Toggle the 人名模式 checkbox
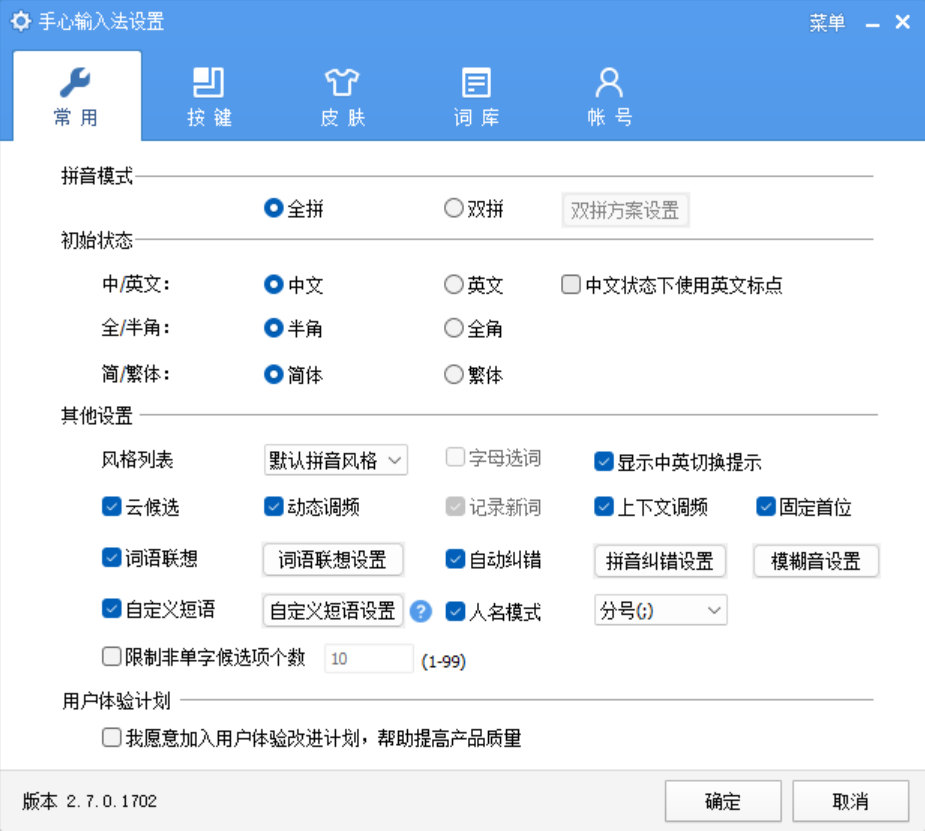Screen dimensions: 925x831 tap(494, 612)
